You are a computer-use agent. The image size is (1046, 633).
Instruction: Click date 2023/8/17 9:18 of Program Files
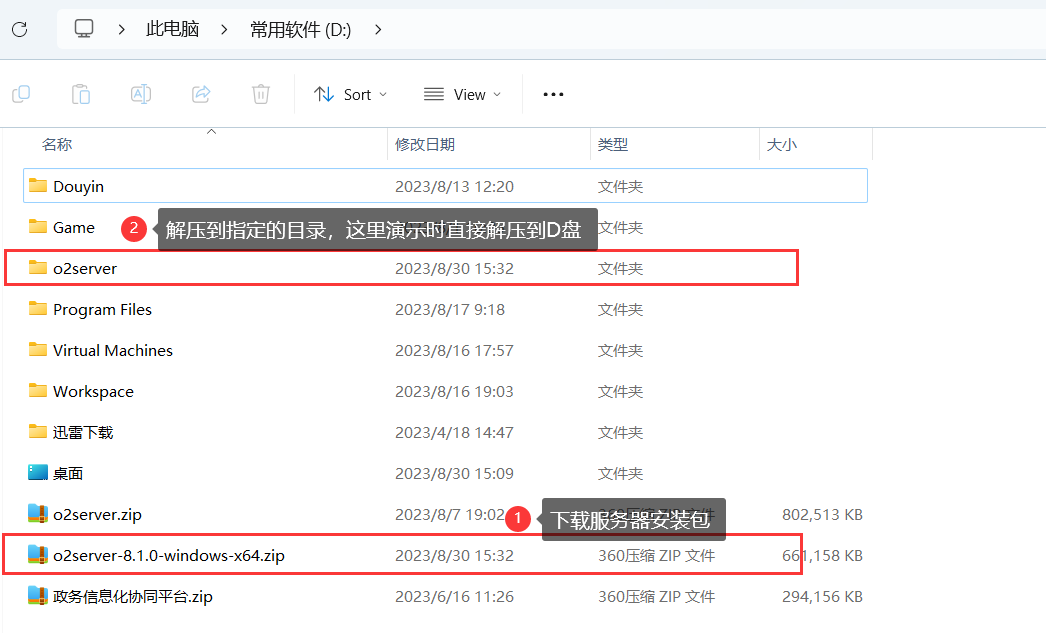coord(450,309)
